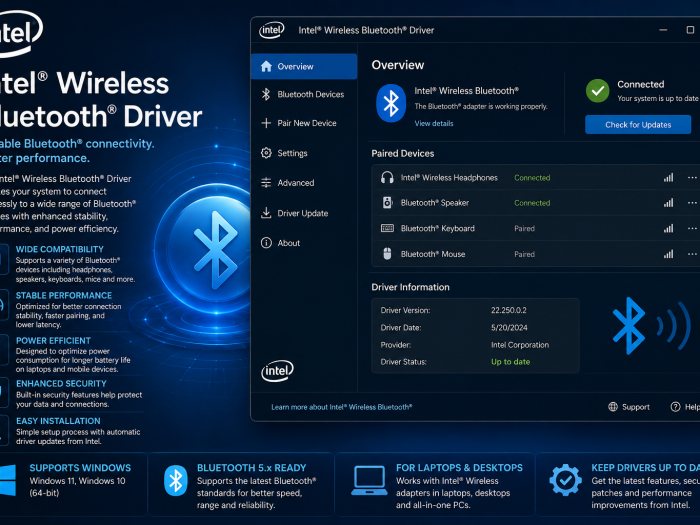This screenshot has width=700, height=525.
Task: Click the STABLE PERFORMANCE heading
Action: [64, 296]
